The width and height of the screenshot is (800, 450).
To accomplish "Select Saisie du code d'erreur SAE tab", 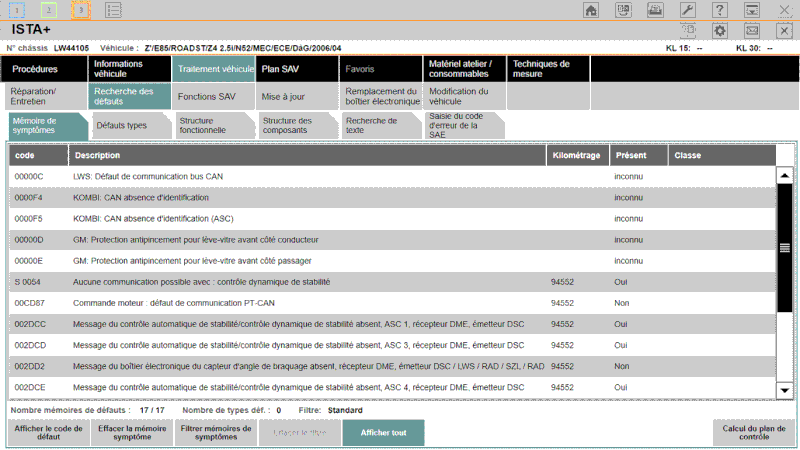I will [x=465, y=126].
